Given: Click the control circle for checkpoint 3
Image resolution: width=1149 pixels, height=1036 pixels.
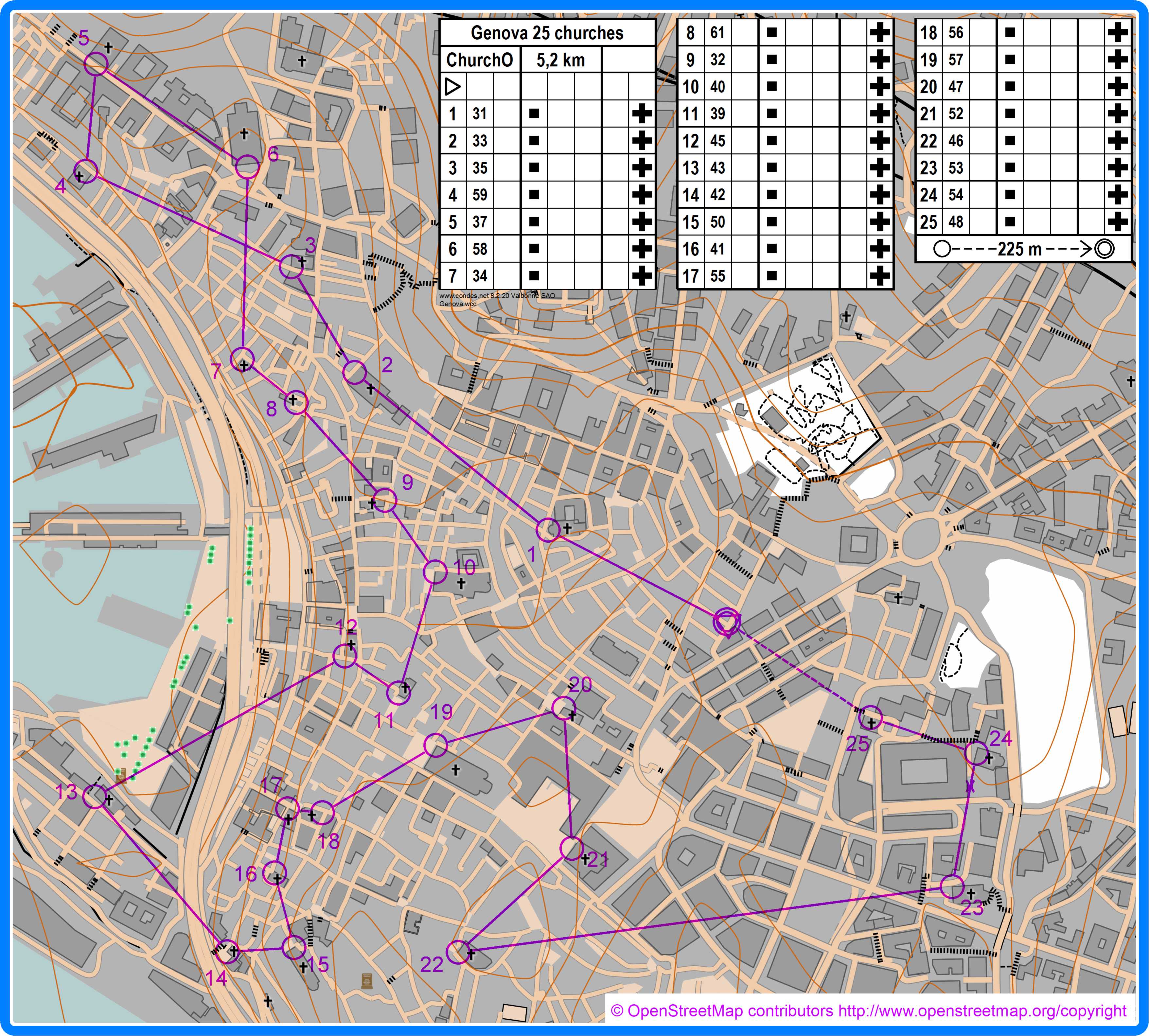Looking at the screenshot, I should [x=291, y=266].
